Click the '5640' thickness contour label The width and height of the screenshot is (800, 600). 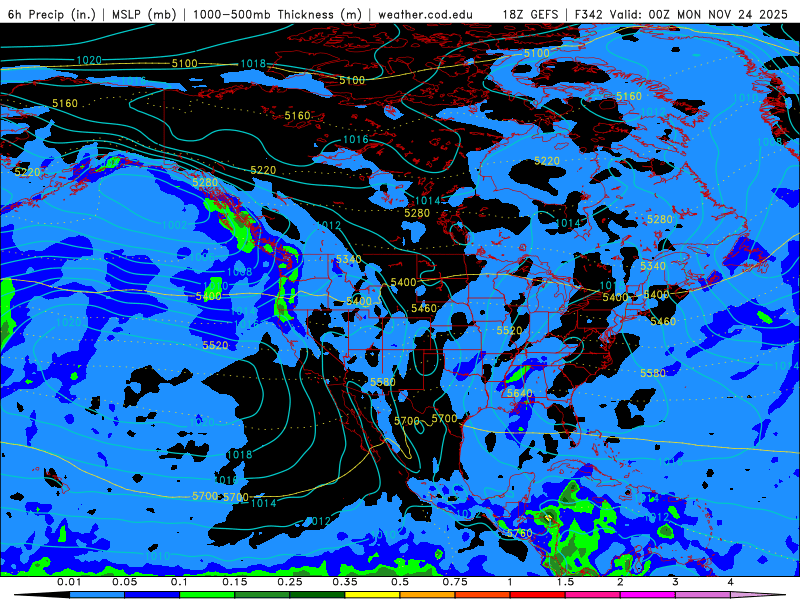click(519, 393)
